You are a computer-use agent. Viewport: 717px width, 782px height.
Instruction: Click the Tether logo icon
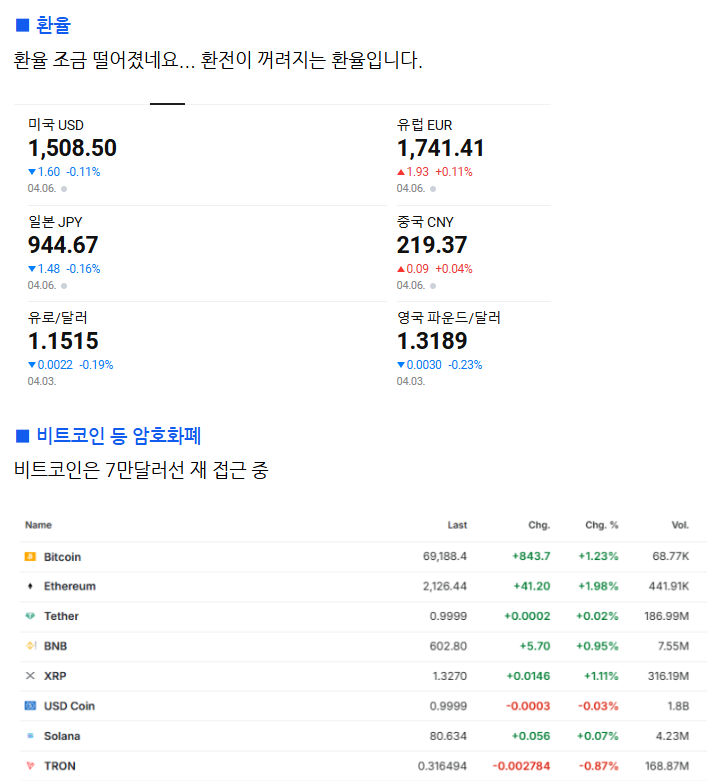[30, 616]
